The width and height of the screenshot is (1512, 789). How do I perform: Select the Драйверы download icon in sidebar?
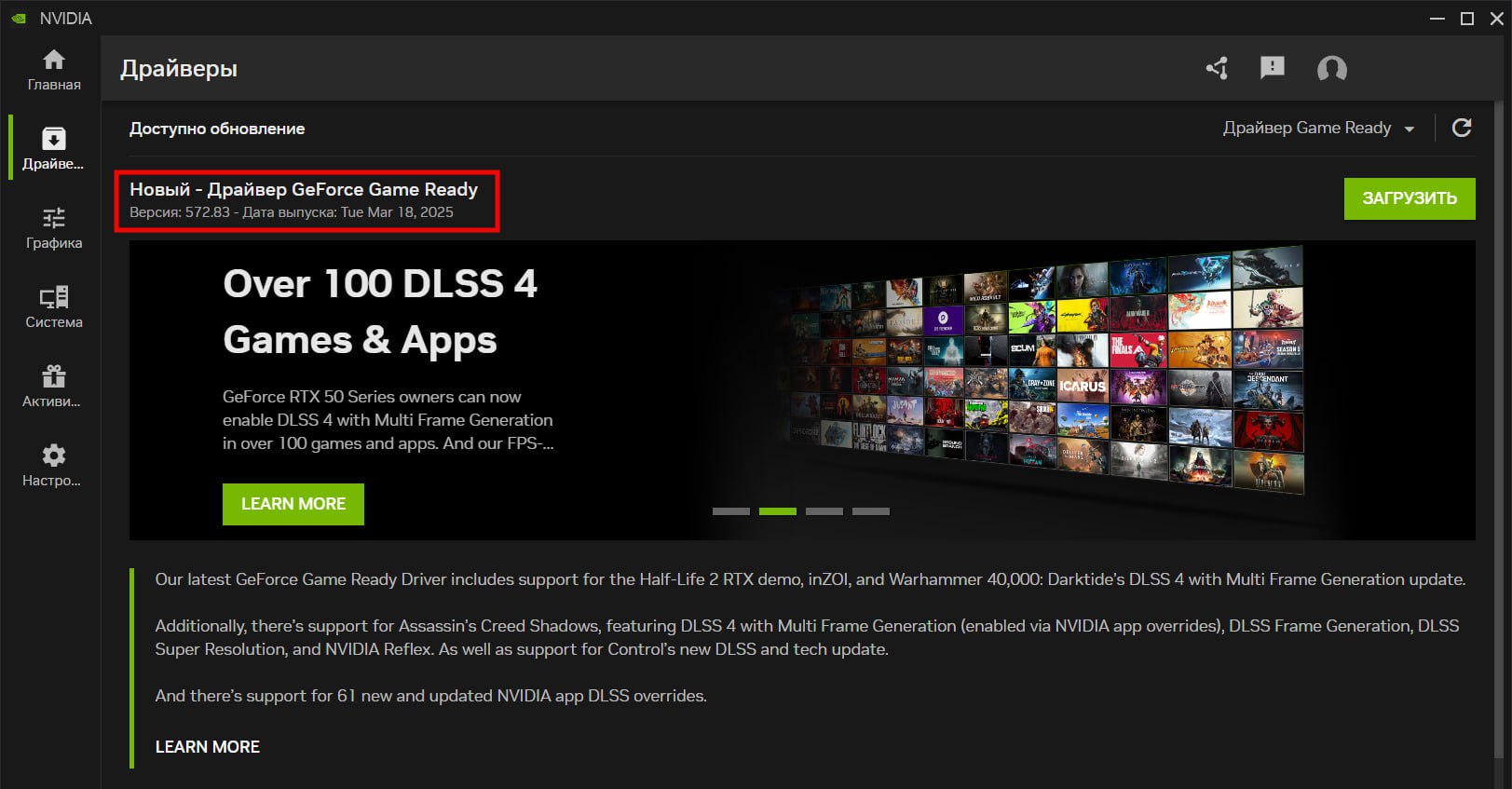(54, 140)
